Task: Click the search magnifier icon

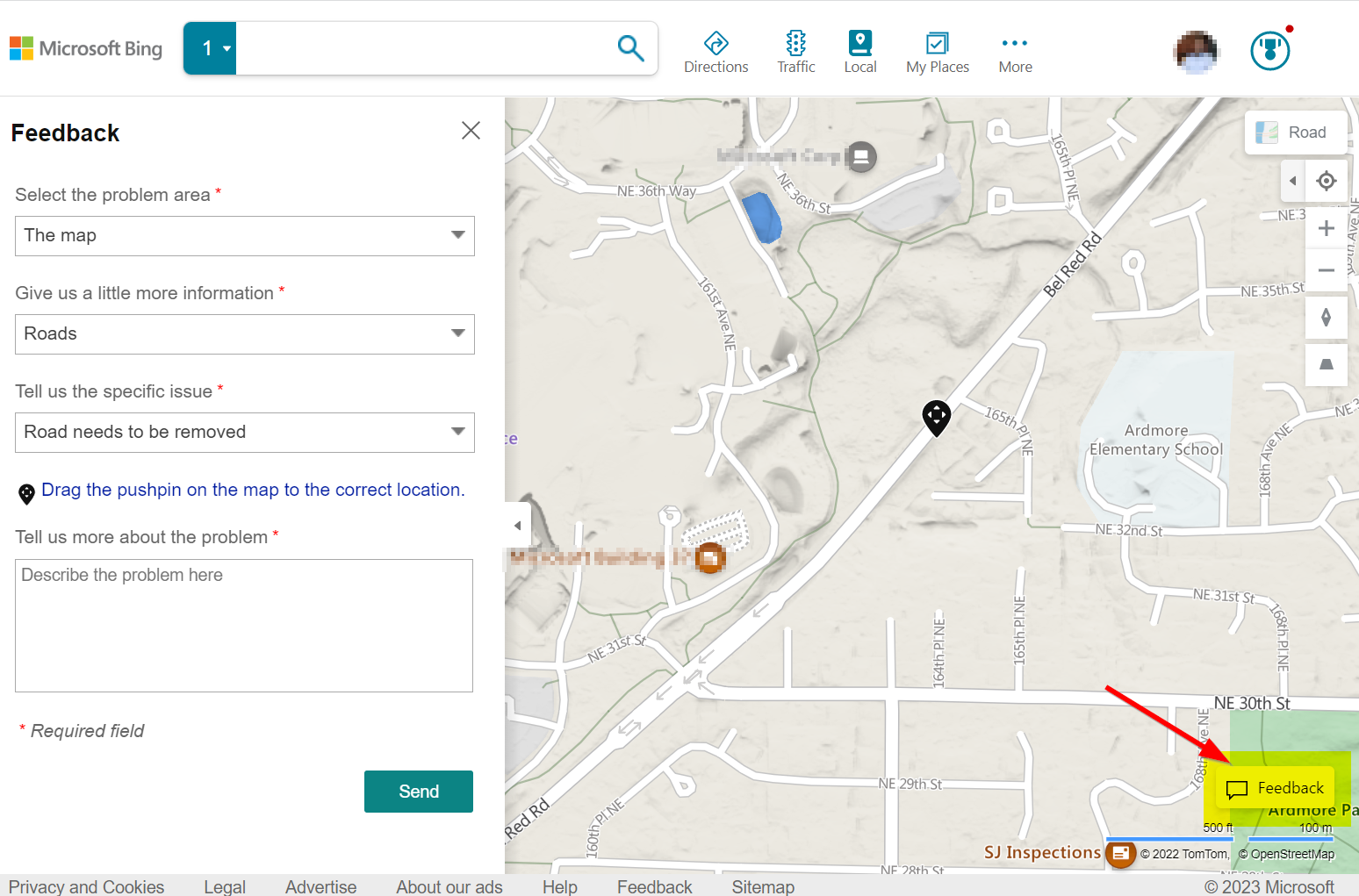Action: coord(630,48)
